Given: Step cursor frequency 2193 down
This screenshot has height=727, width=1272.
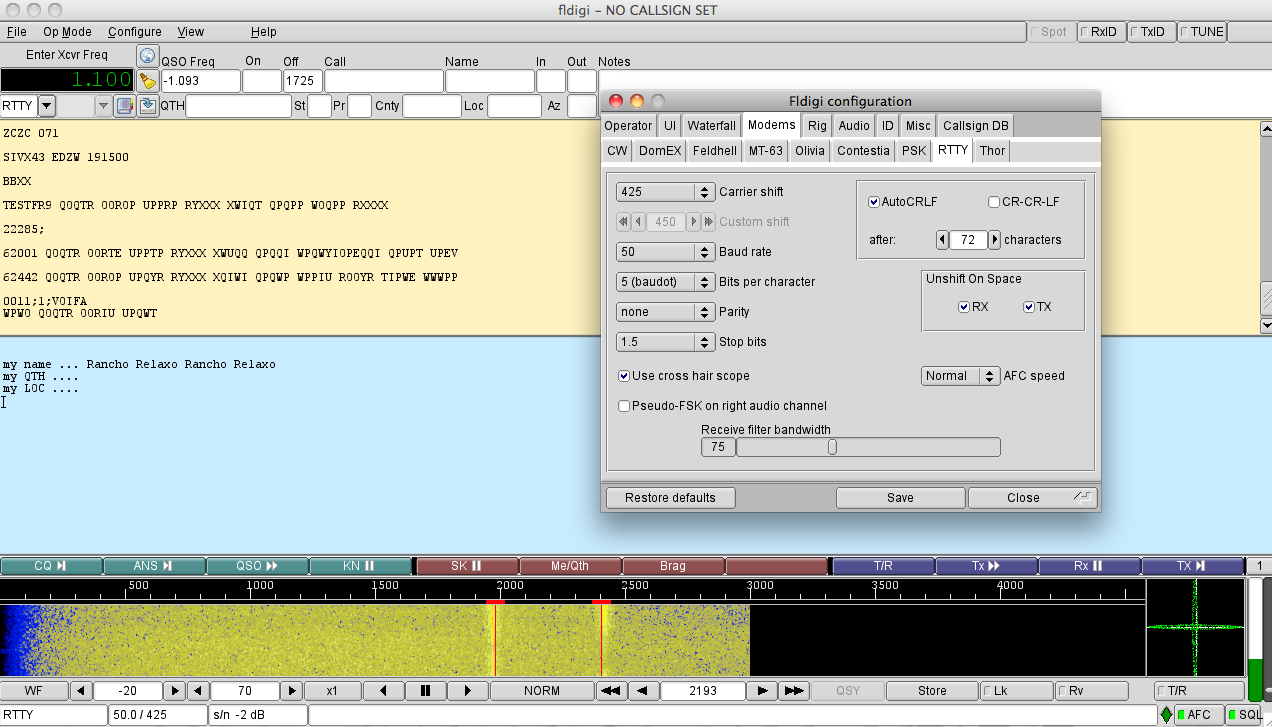Looking at the screenshot, I should pyautogui.click(x=641, y=691).
